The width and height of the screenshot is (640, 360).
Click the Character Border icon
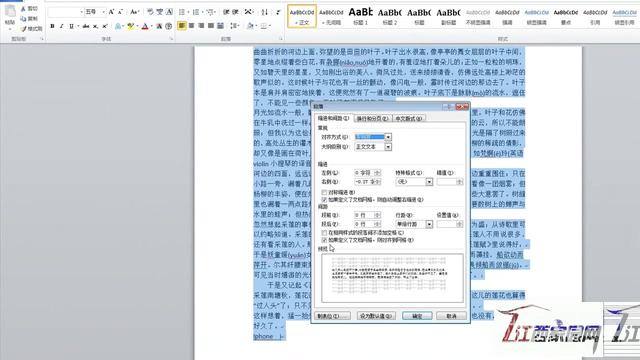[169, 12]
